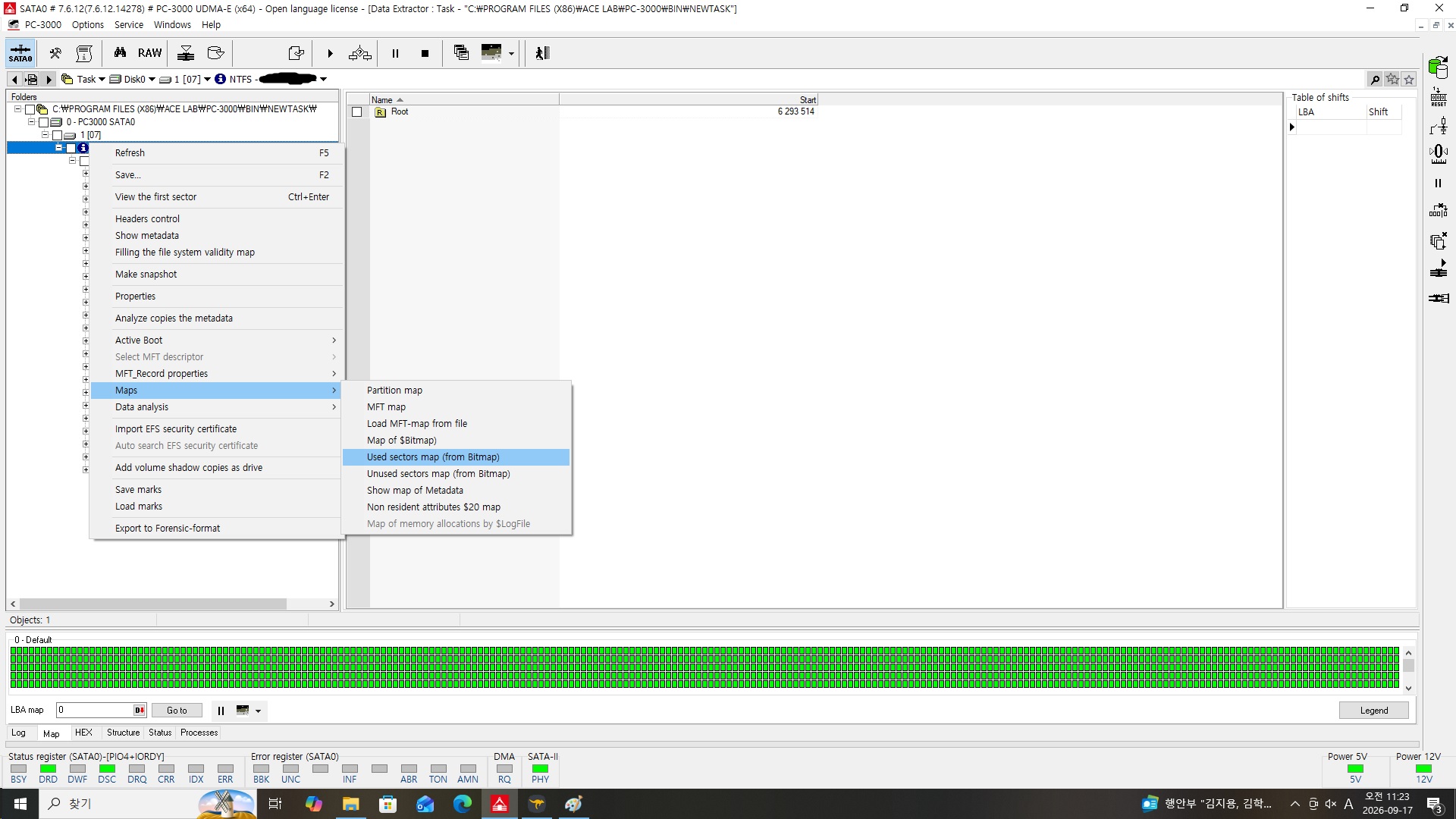Click the double-star bookmarks icon
This screenshot has width=1456, height=819.
(1392, 79)
